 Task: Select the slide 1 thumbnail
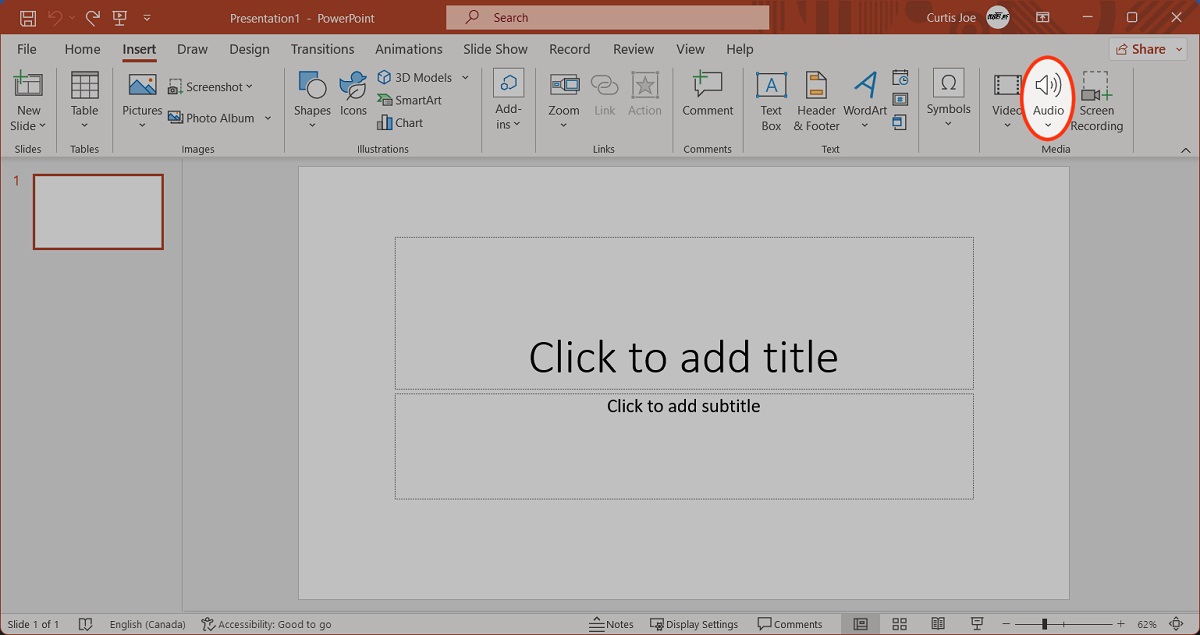[97, 211]
